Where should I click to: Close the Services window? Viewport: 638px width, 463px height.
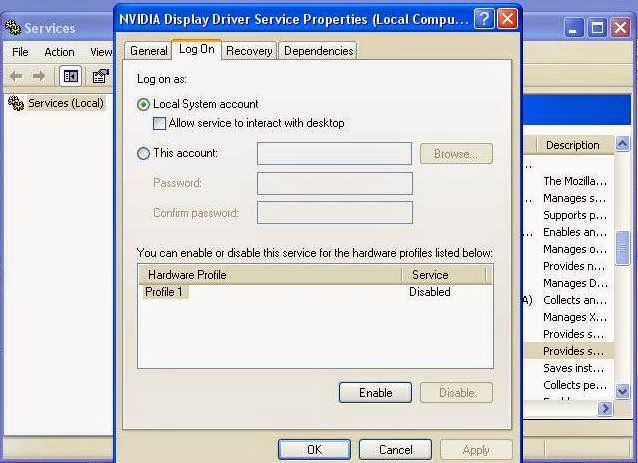[x=621, y=28]
